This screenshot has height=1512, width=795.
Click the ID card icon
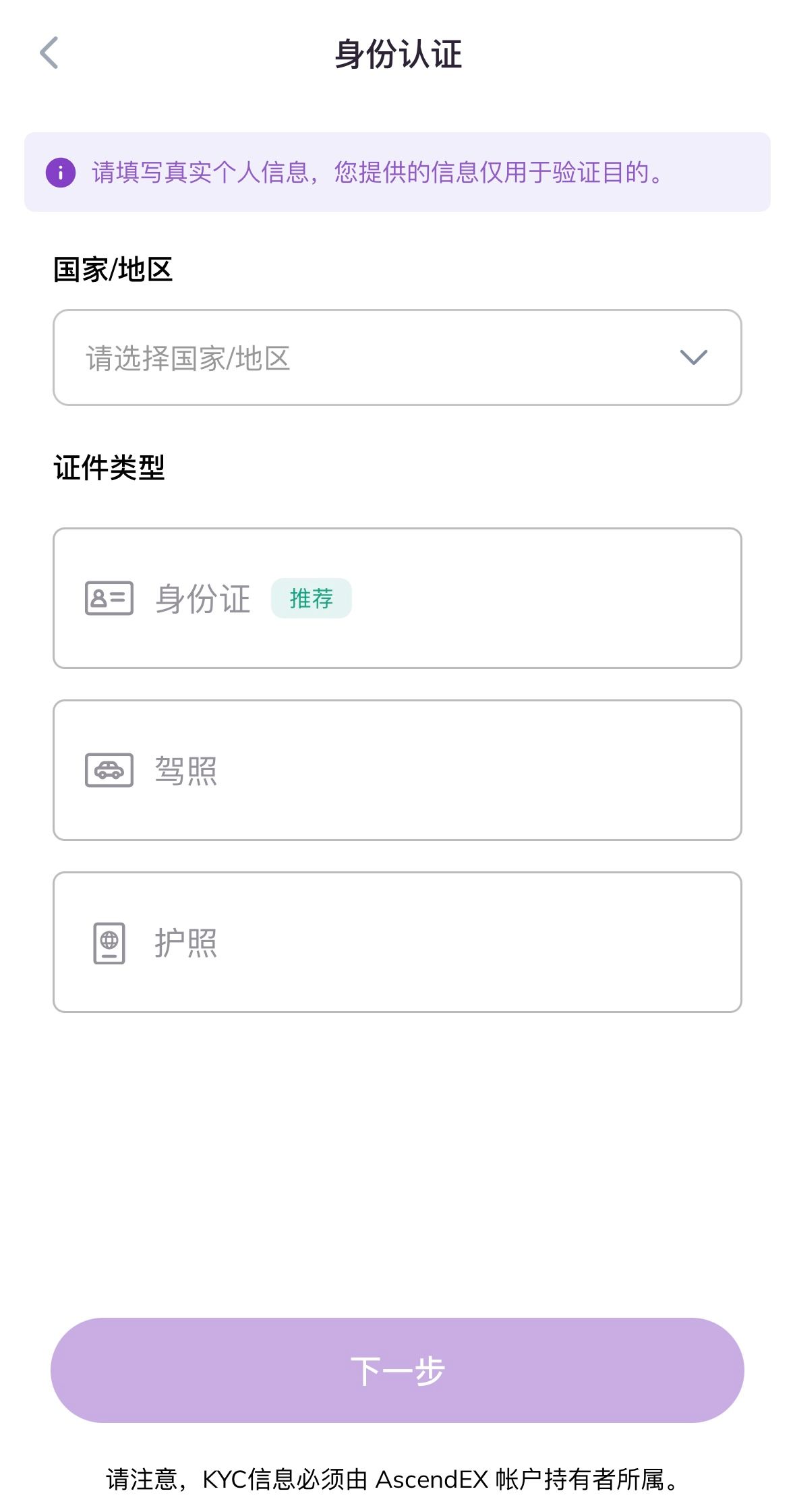click(109, 598)
